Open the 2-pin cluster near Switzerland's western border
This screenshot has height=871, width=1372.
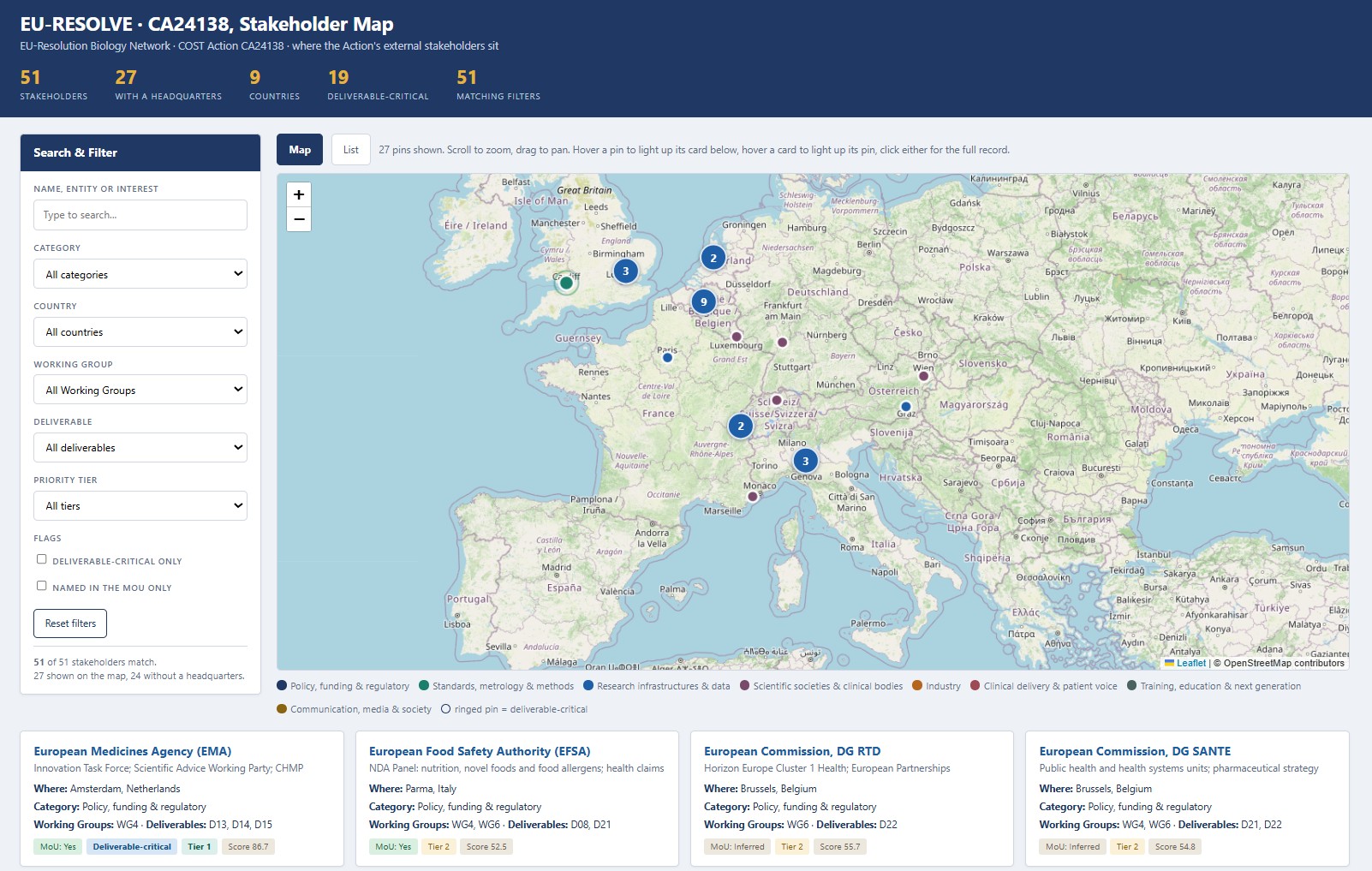click(x=741, y=426)
